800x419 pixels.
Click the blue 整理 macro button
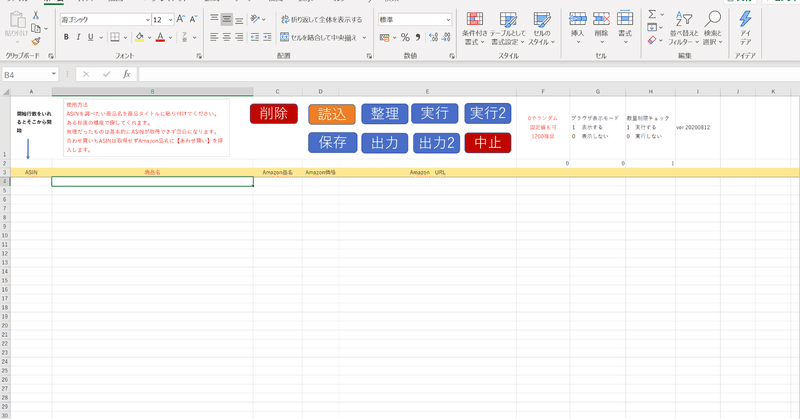[x=384, y=114]
